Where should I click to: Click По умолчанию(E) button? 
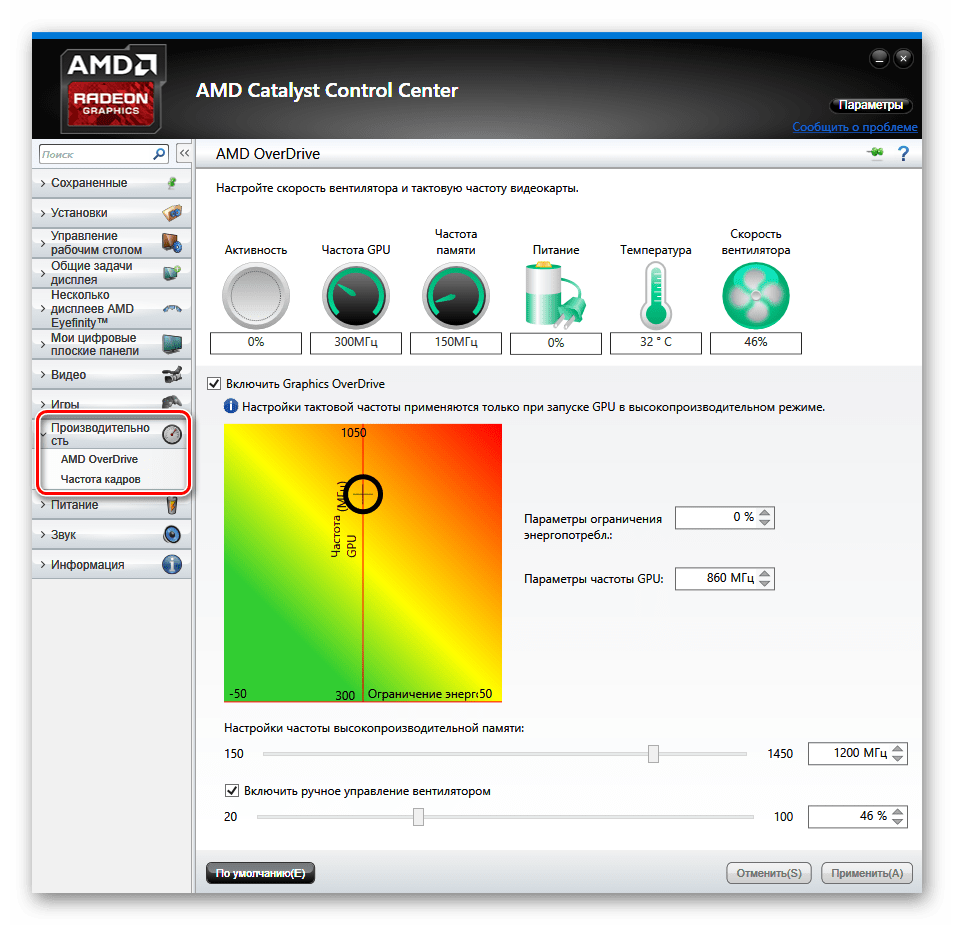point(260,873)
